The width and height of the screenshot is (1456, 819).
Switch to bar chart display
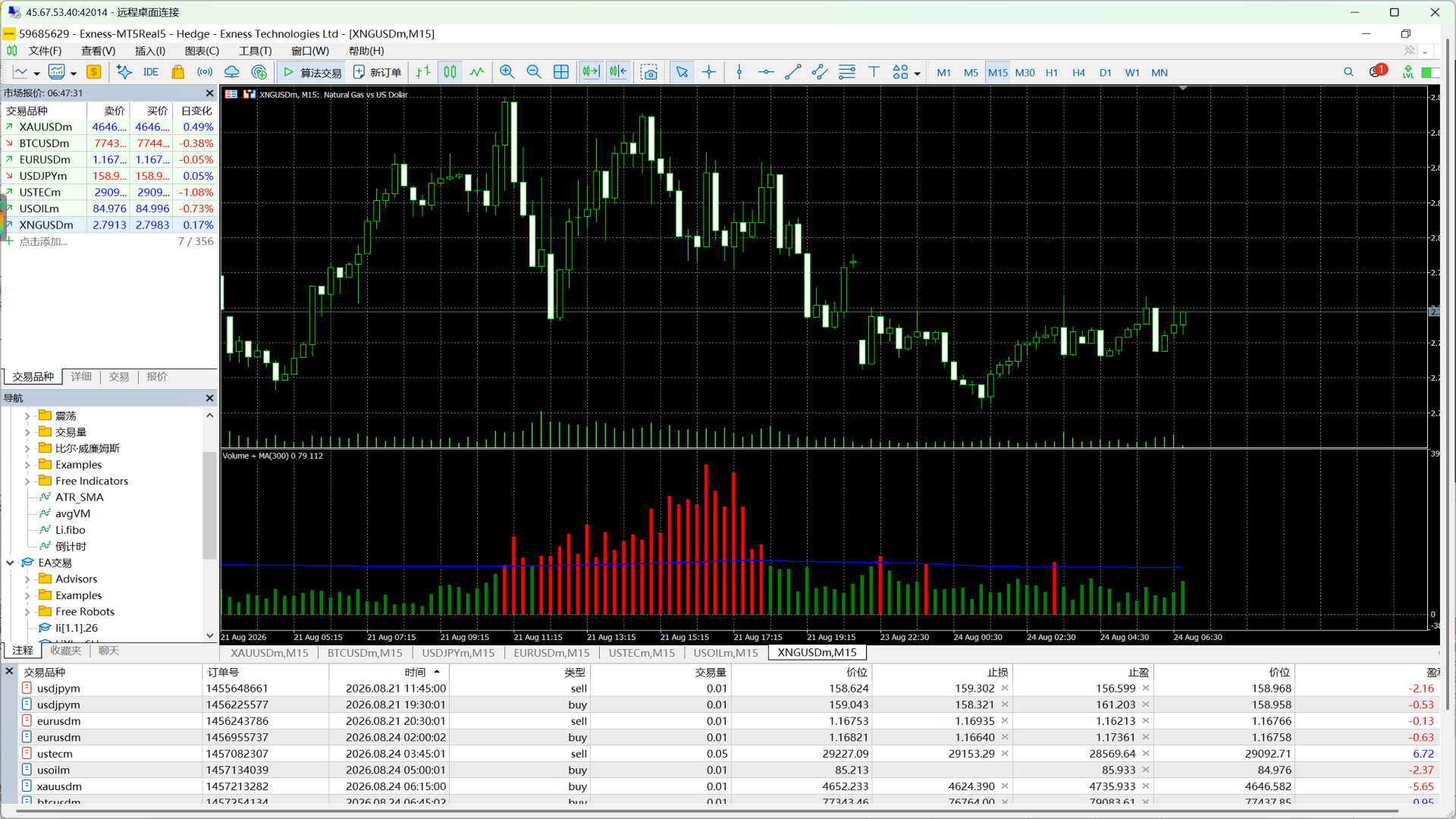coord(423,73)
